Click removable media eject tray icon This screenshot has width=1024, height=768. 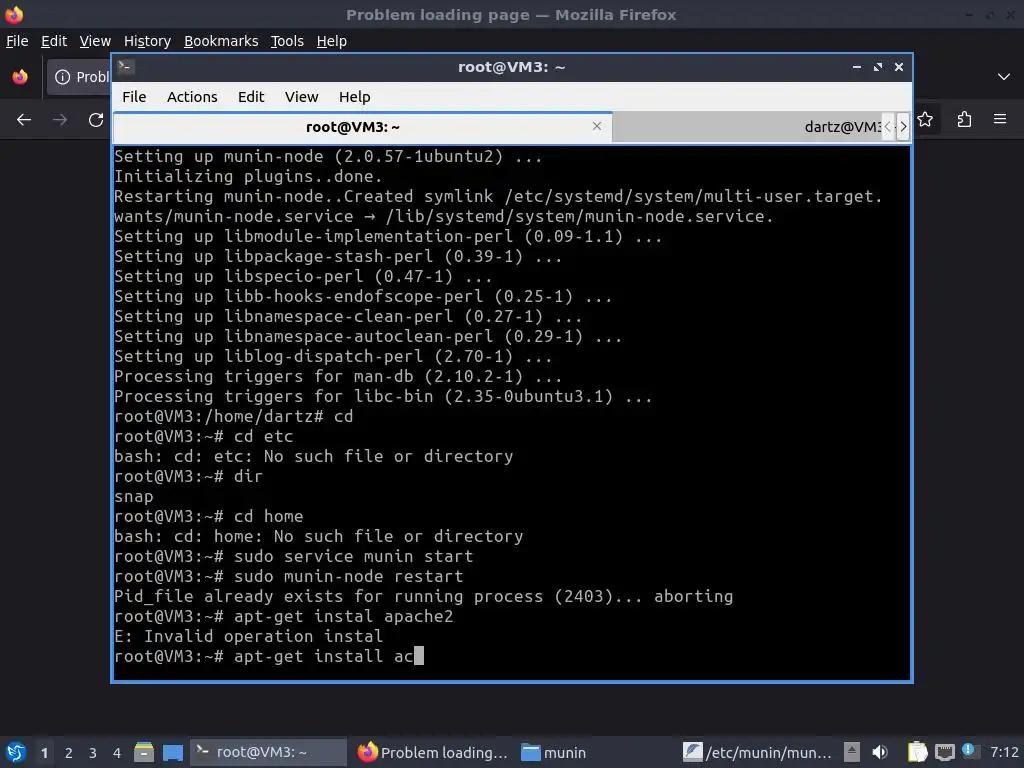point(851,752)
